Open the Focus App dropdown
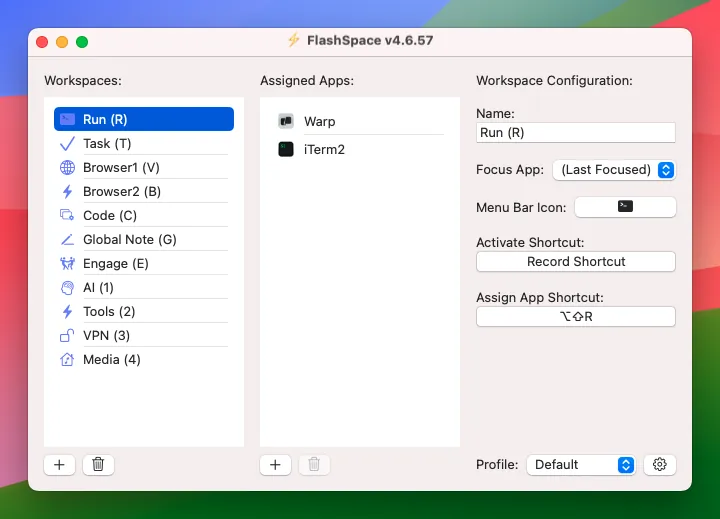Screen dimensions: 720x519 (614, 170)
